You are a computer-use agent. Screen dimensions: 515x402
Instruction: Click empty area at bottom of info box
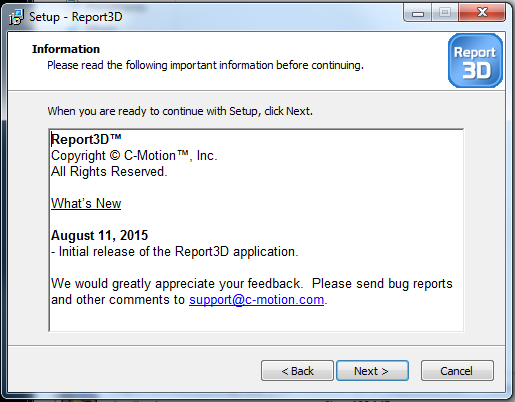256,319
